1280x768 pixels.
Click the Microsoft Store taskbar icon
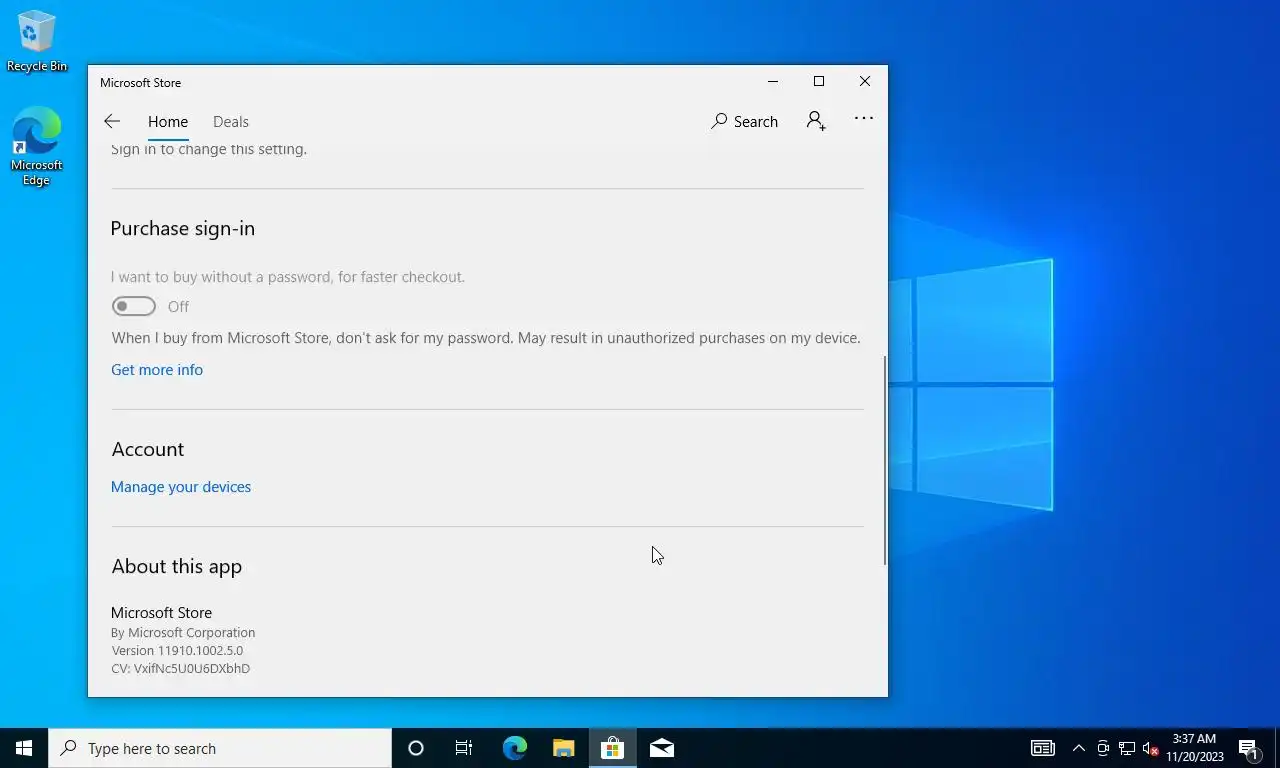pyautogui.click(x=612, y=748)
